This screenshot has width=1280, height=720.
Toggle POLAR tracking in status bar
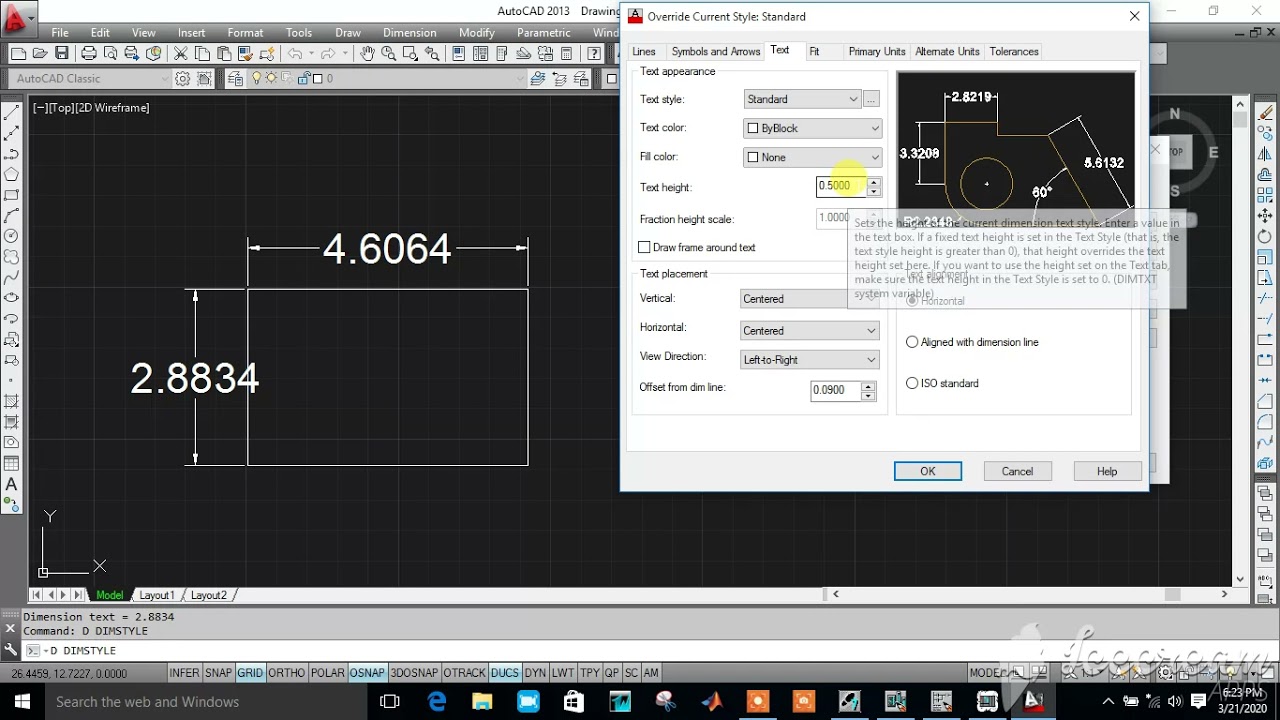tap(327, 673)
